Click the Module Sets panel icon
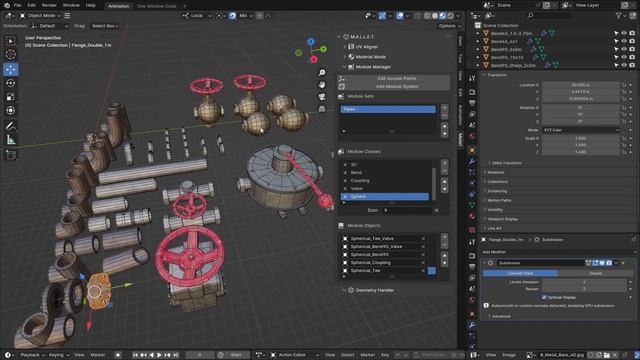 pyautogui.click(x=341, y=96)
